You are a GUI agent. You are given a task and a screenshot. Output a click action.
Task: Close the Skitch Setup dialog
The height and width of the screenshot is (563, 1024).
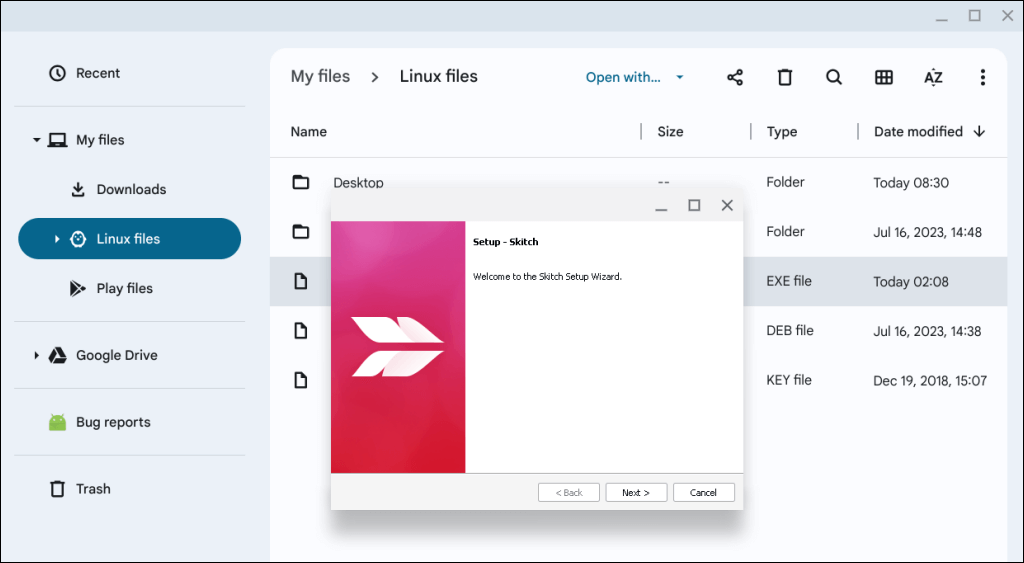727,205
